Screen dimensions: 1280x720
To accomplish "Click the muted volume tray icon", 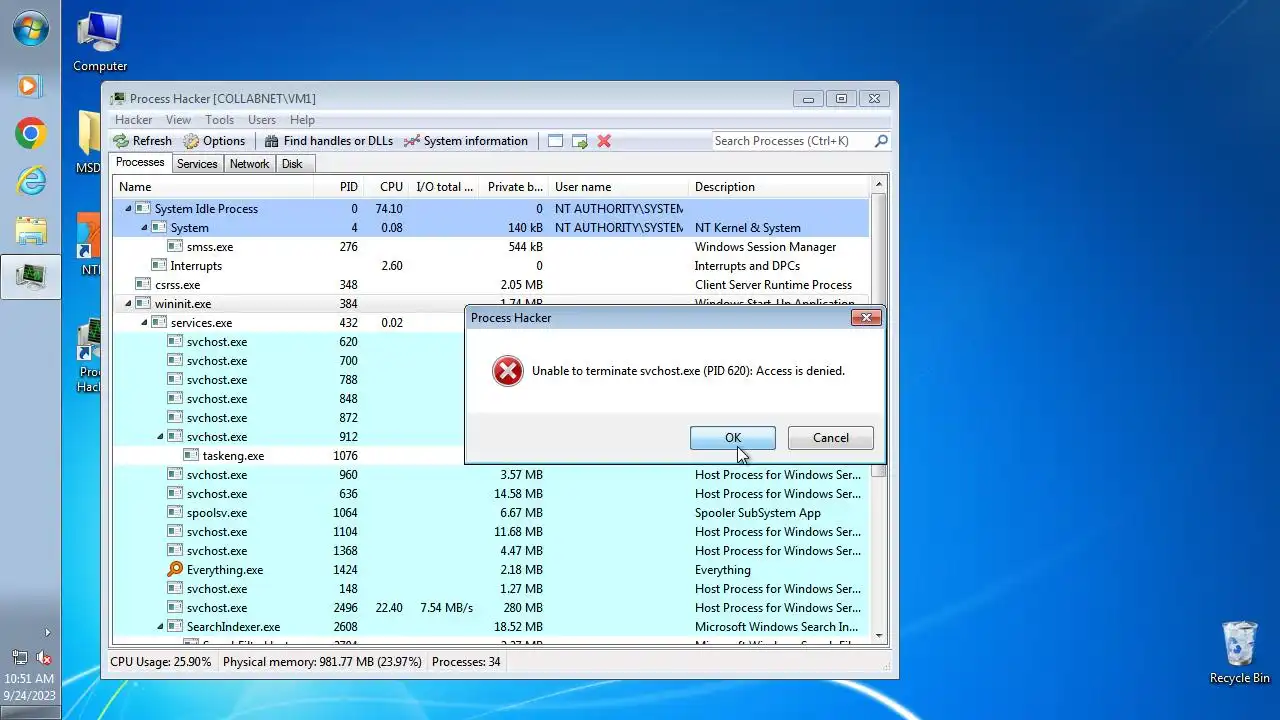I will click(44, 657).
